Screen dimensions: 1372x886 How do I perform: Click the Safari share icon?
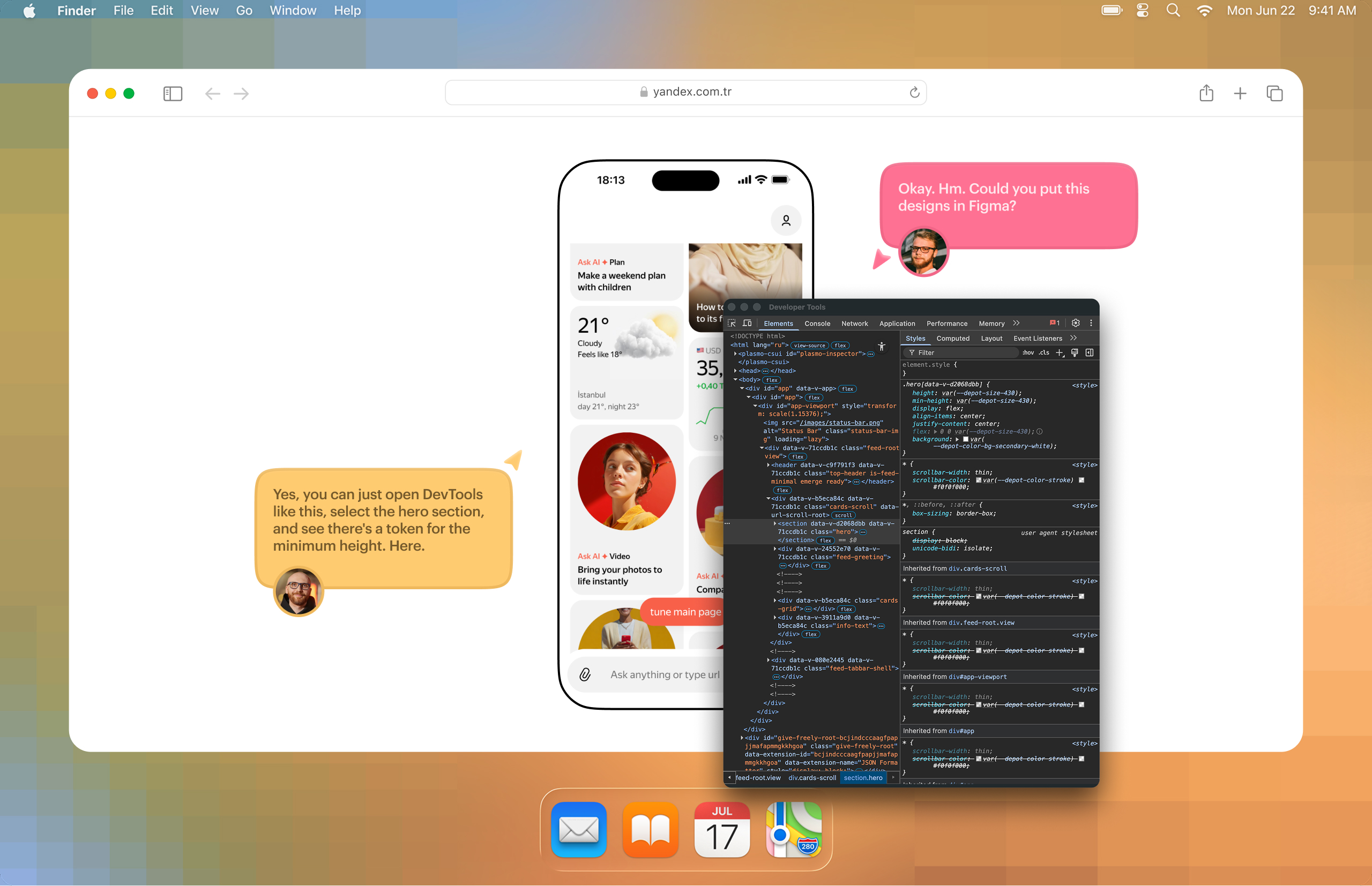pos(1206,93)
